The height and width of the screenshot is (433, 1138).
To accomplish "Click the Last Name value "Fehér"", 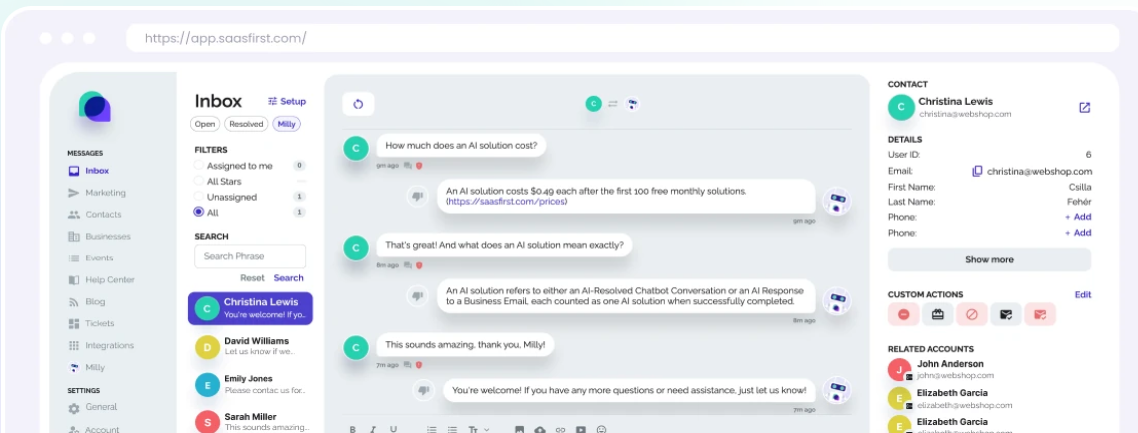I will pyautogui.click(x=1079, y=202).
